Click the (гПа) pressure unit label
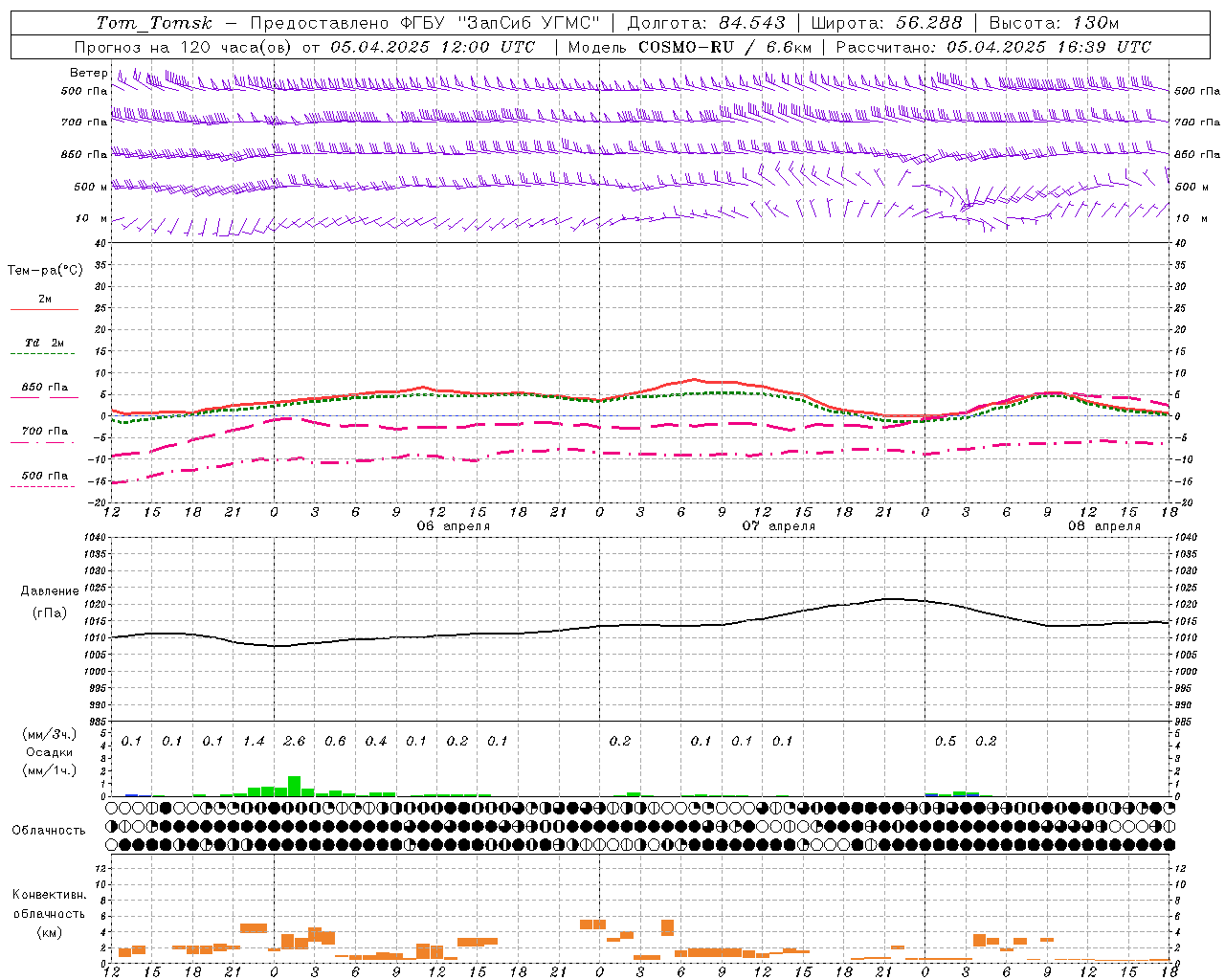Image resolution: width=1225 pixels, height=980 pixels. pyautogui.click(x=49, y=613)
